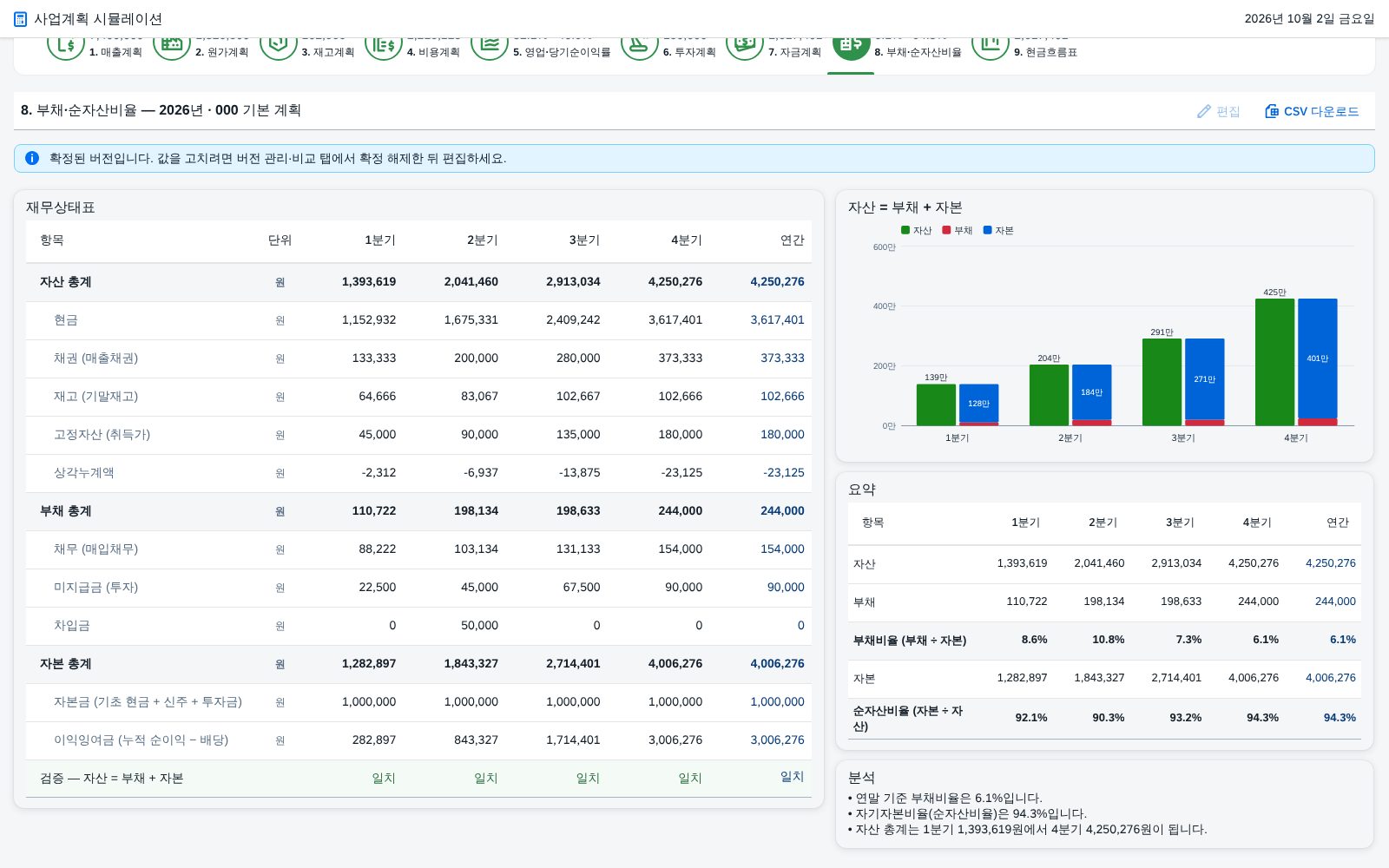Click the green 4분기 asset bar labeled 425만
The image size is (1389, 868).
coord(1274,362)
